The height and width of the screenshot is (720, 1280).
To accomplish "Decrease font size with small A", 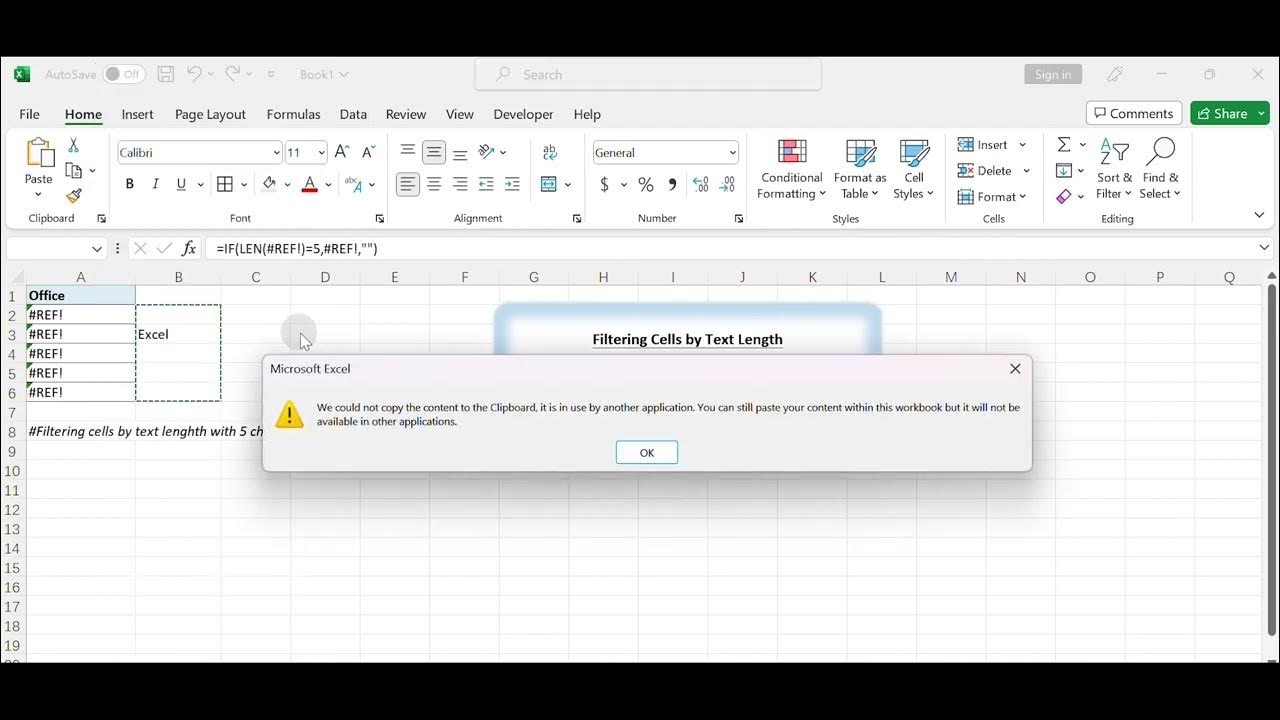I will click(x=368, y=152).
